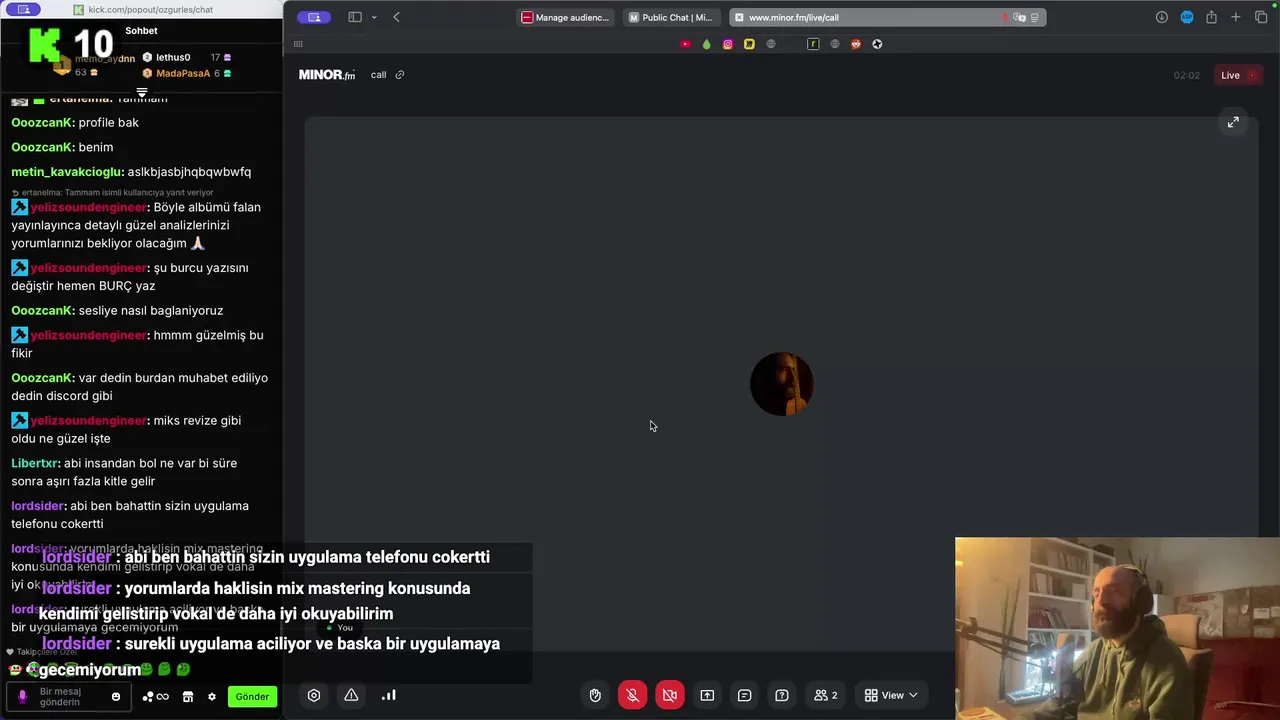Turn on the camera in the call
Screen dimensions: 1280x720
coord(670,695)
